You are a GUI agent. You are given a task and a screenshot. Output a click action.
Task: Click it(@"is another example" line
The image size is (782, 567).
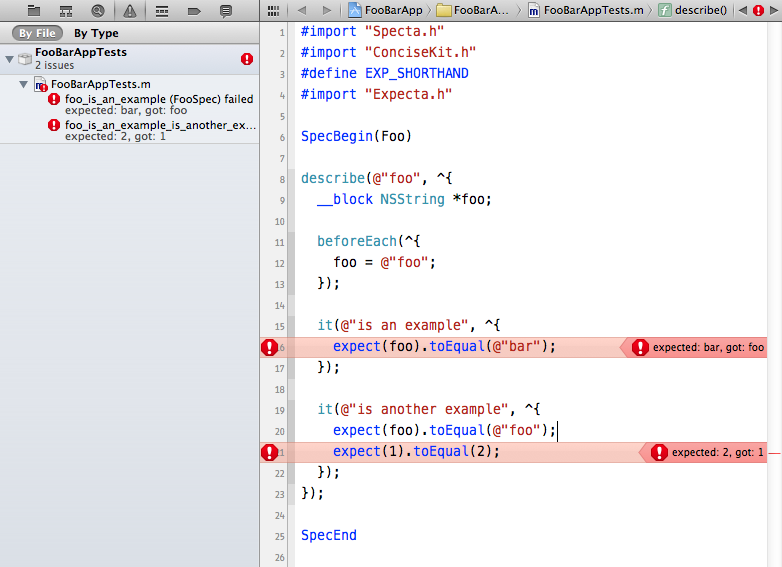[429, 409]
